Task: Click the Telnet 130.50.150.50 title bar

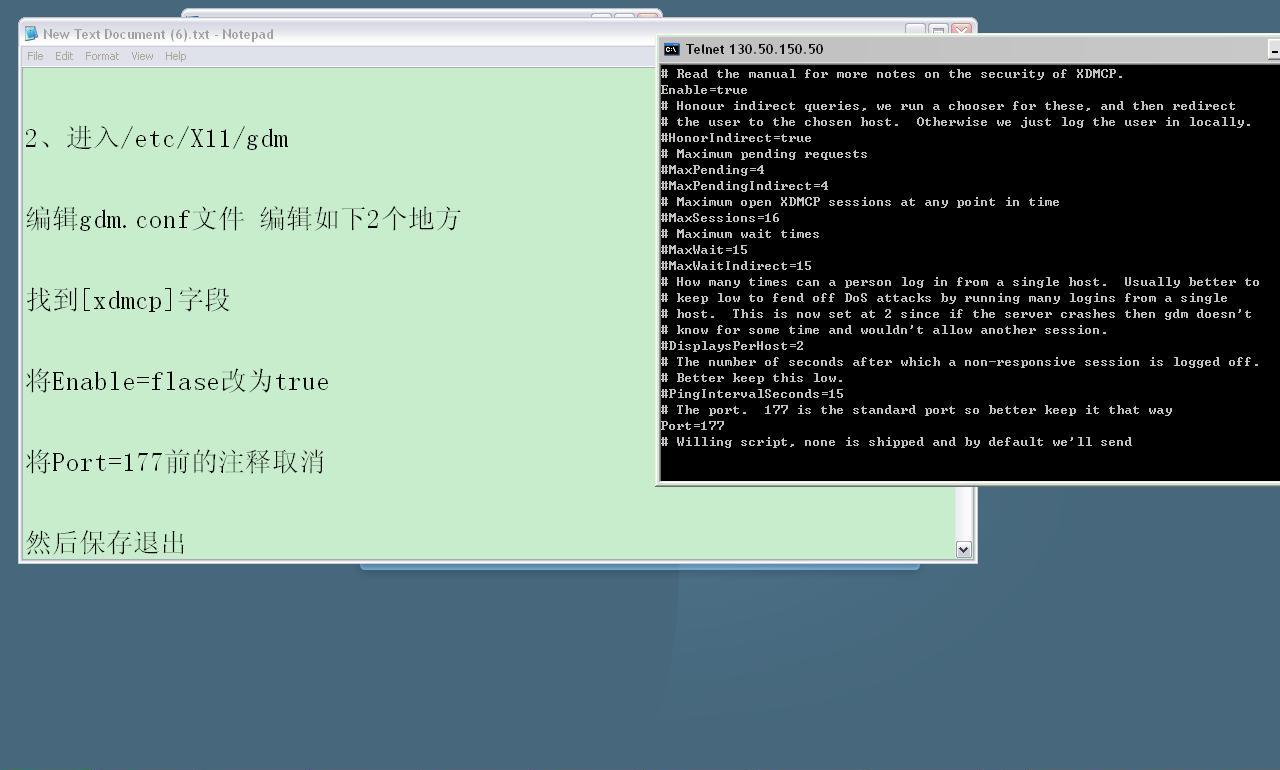Action: coord(968,49)
